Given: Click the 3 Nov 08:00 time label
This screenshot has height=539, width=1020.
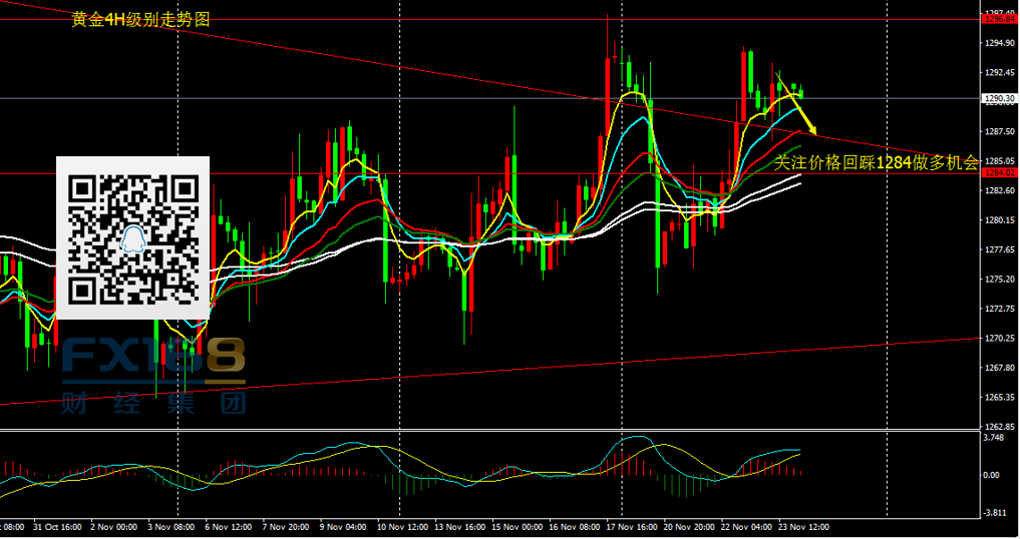Looking at the screenshot, I should [x=171, y=525].
